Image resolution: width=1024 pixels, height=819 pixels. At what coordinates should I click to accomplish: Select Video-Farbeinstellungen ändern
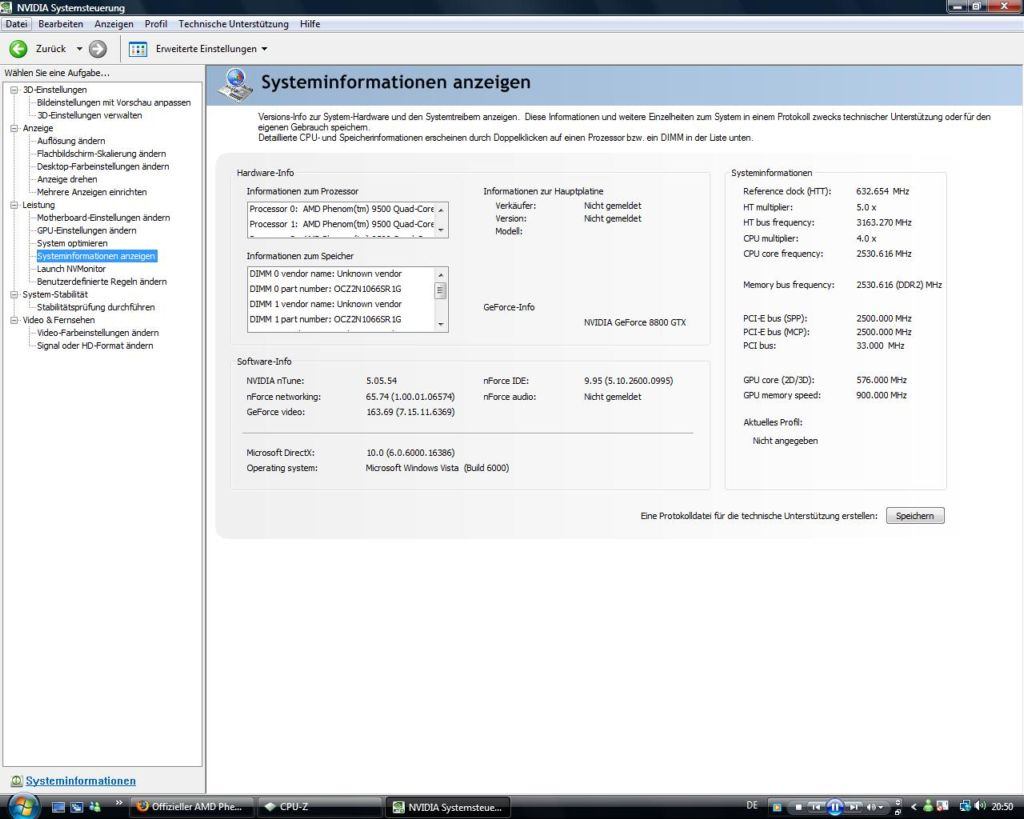click(97, 333)
